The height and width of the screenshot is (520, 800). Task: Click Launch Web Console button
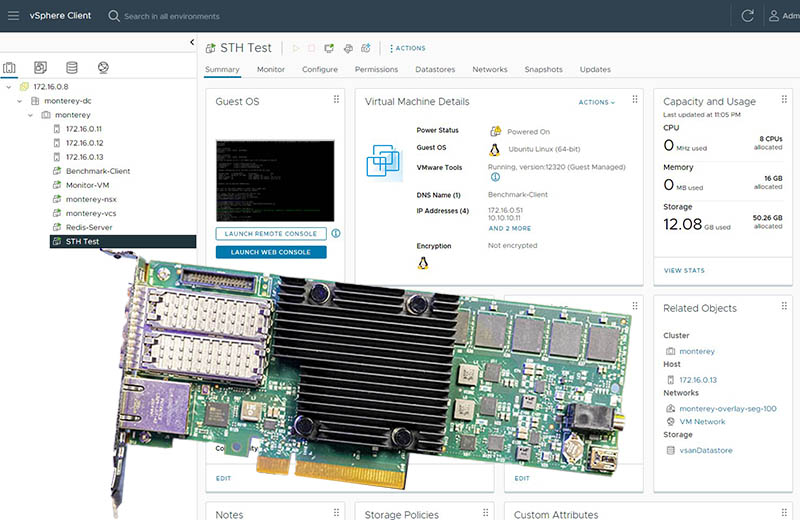pyautogui.click(x=270, y=252)
